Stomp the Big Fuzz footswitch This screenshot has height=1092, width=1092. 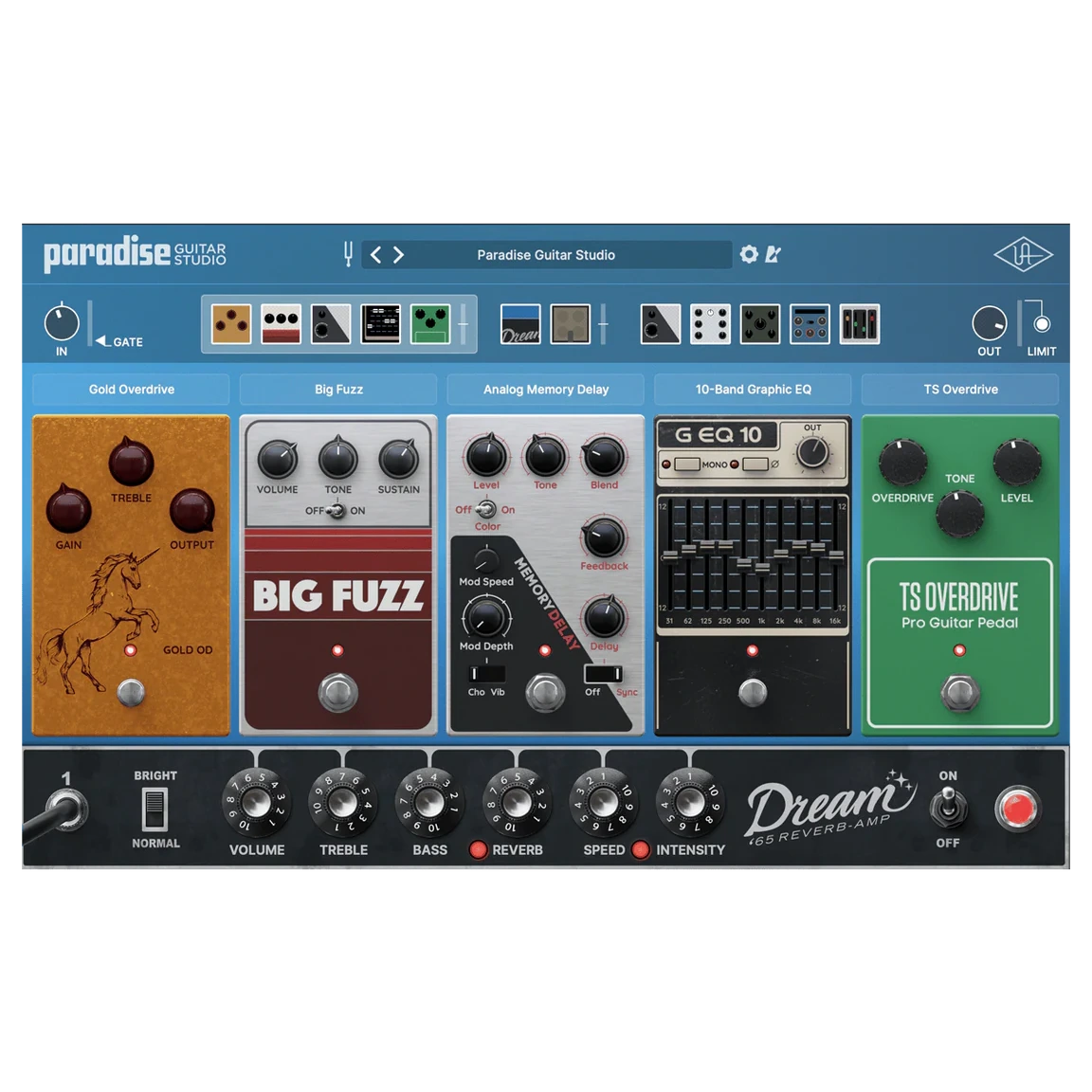click(x=337, y=693)
